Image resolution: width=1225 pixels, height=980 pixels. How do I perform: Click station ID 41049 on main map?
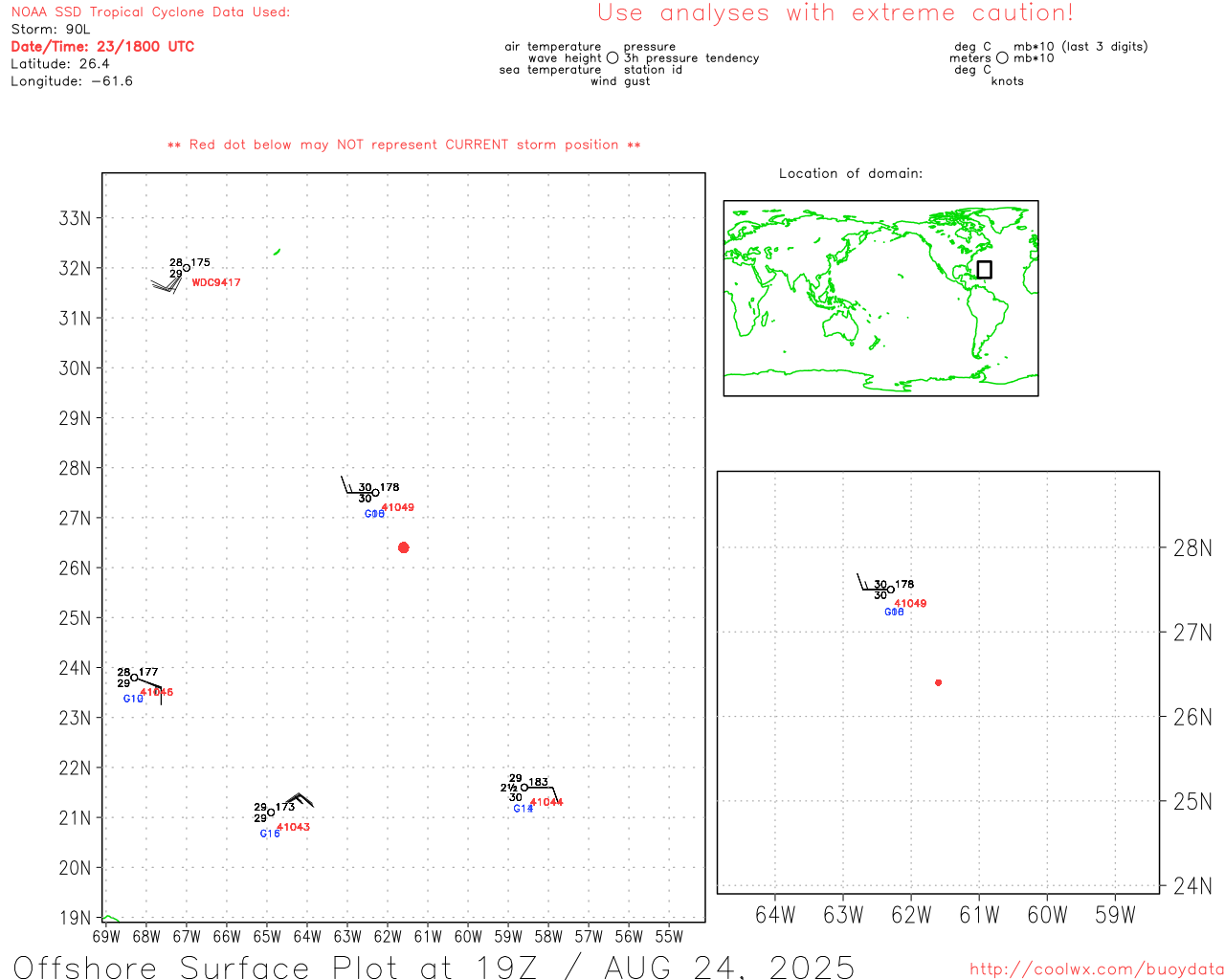pyautogui.click(x=398, y=507)
